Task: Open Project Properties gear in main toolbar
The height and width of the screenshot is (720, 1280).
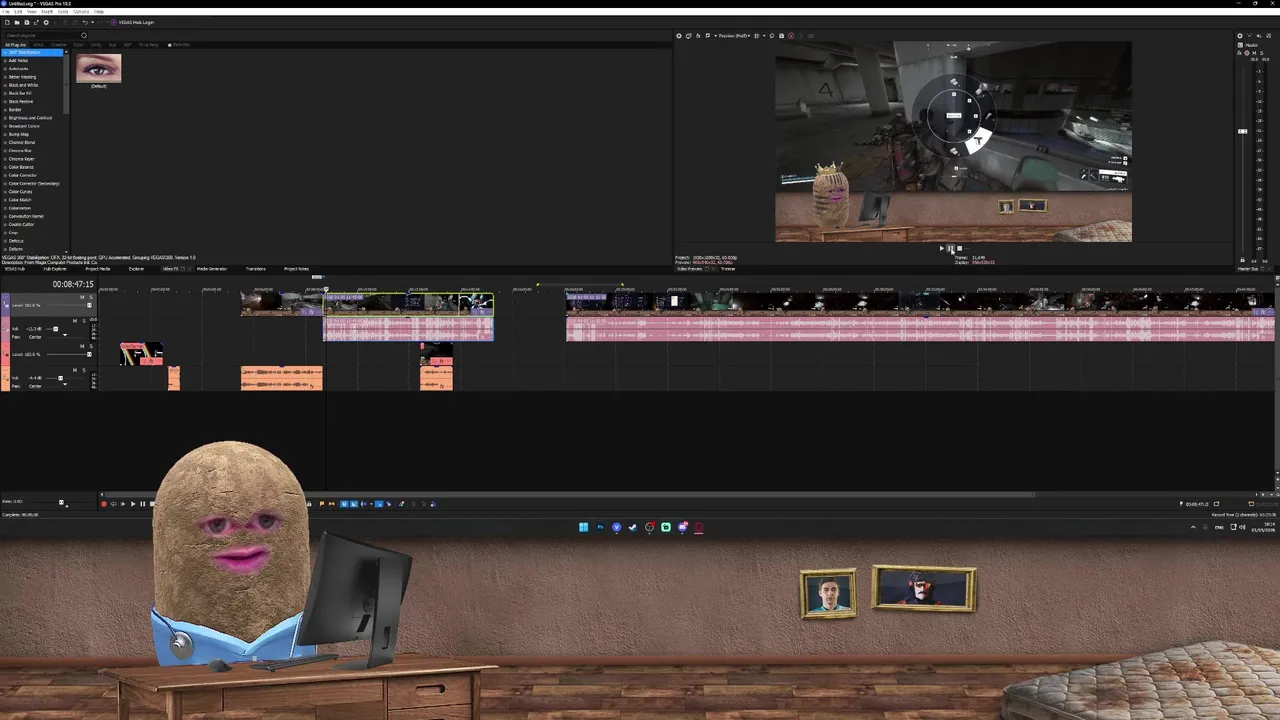Action: 46,22
